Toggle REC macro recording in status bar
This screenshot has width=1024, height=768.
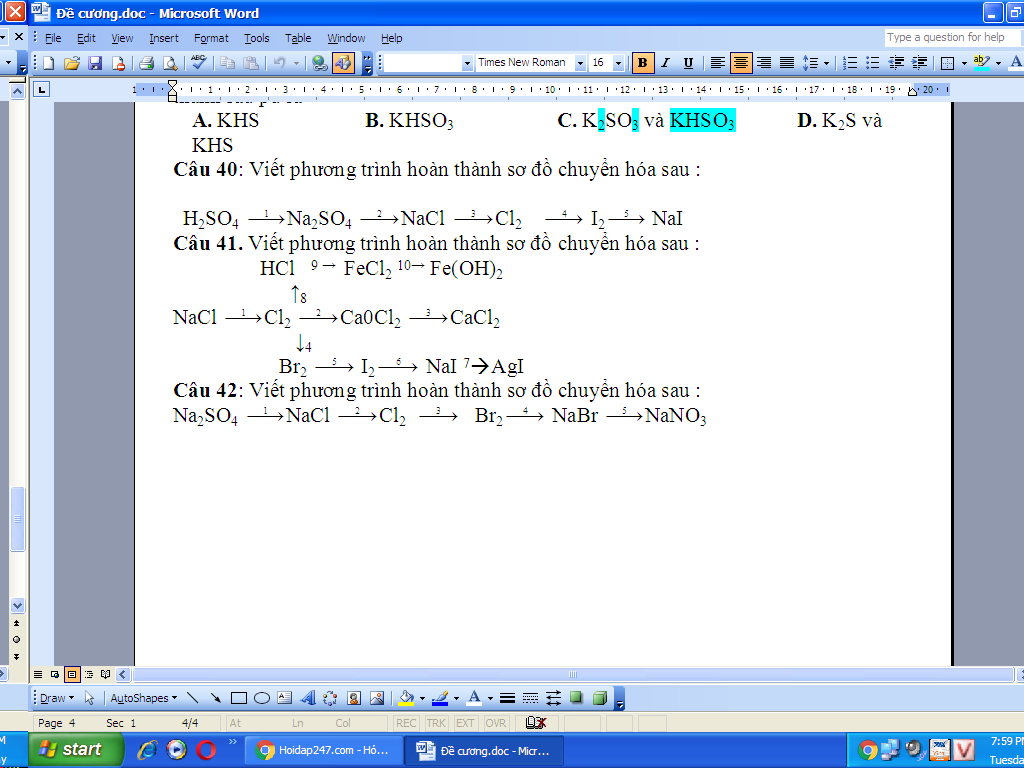click(x=406, y=723)
